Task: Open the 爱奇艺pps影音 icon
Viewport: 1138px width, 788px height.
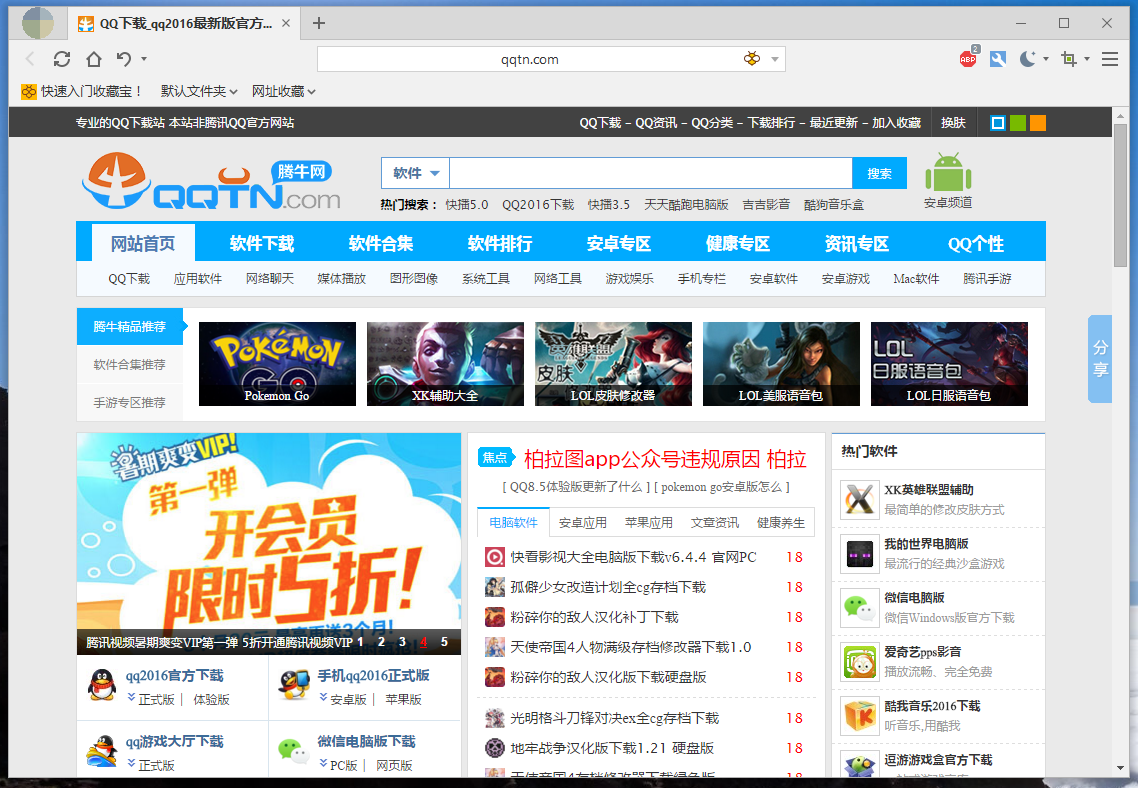Action: coord(860,662)
